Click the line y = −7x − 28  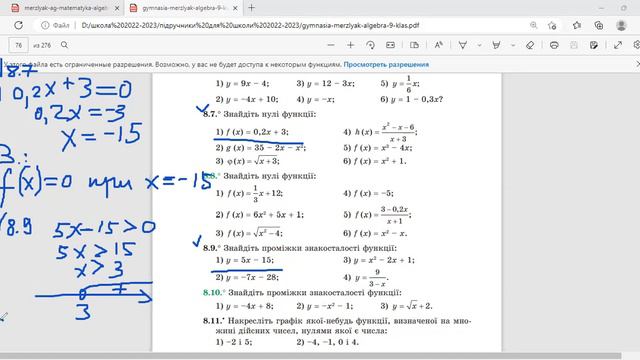coord(247,277)
